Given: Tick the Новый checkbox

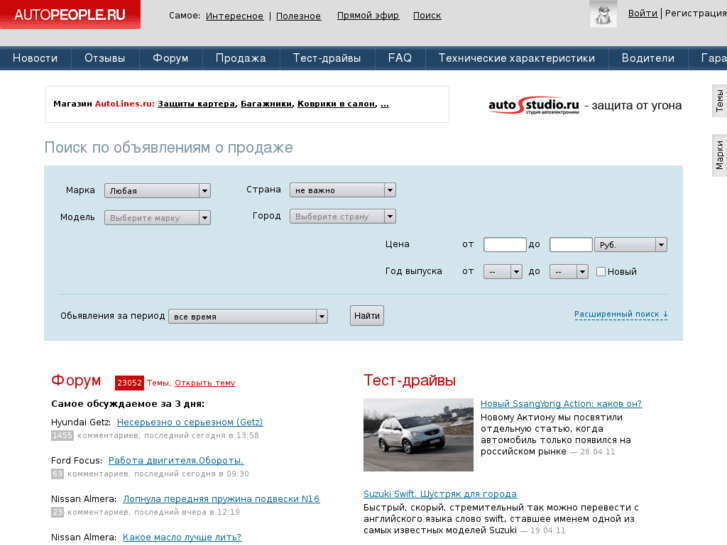Looking at the screenshot, I should 600,271.
